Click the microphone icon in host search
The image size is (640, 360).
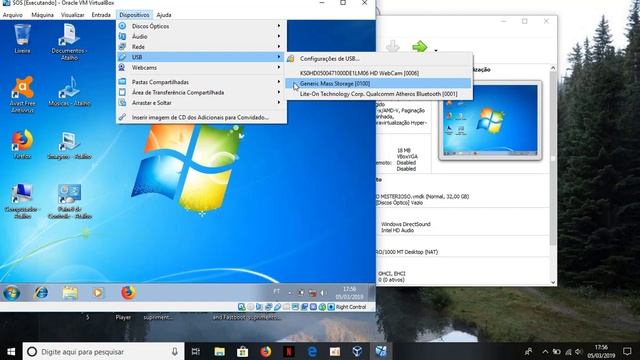(175, 351)
